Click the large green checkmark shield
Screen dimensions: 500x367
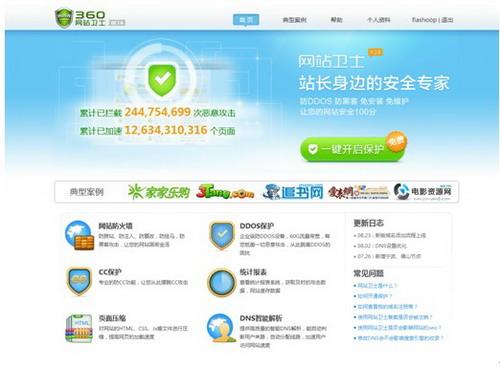[162, 80]
